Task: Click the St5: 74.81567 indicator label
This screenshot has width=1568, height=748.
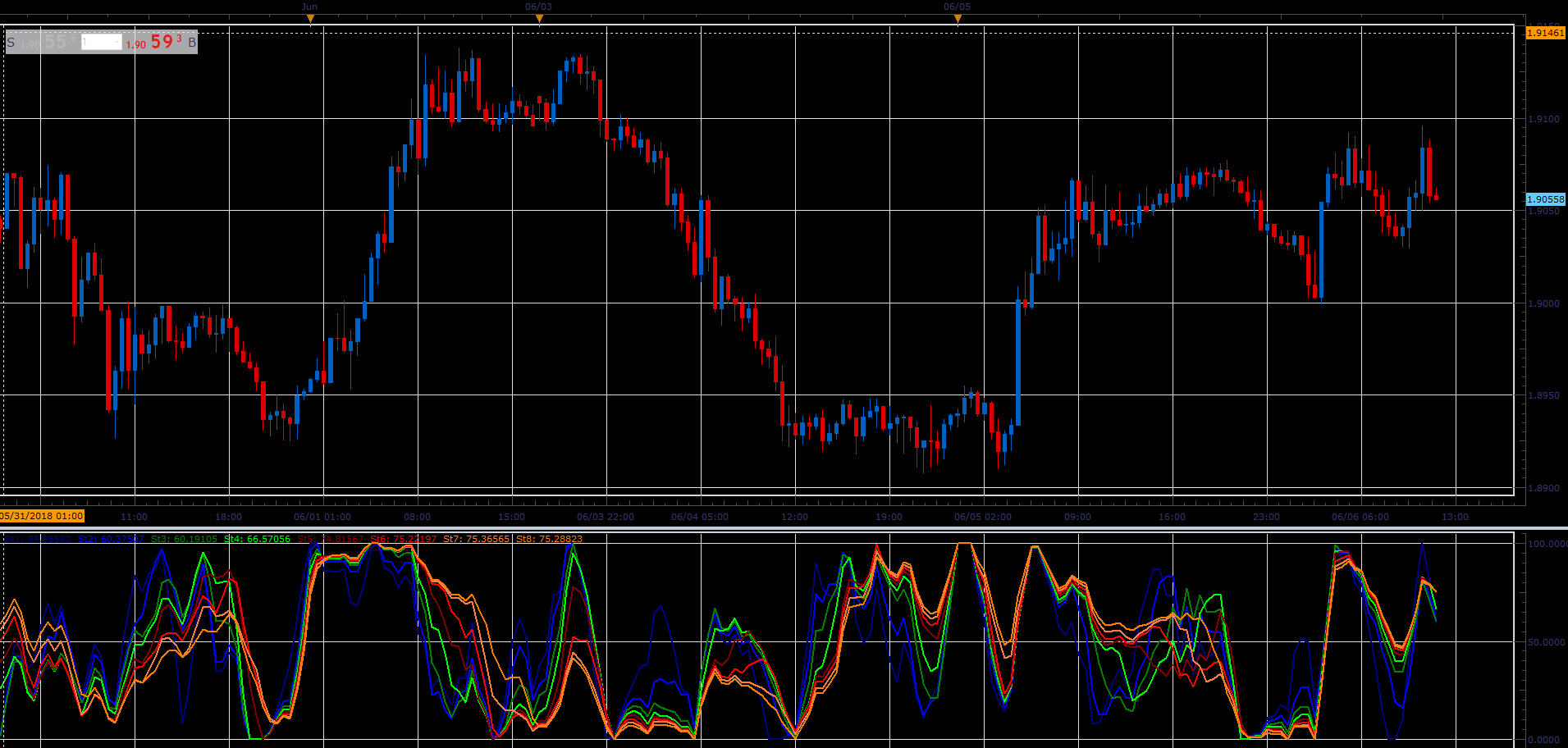Action: click(330, 539)
